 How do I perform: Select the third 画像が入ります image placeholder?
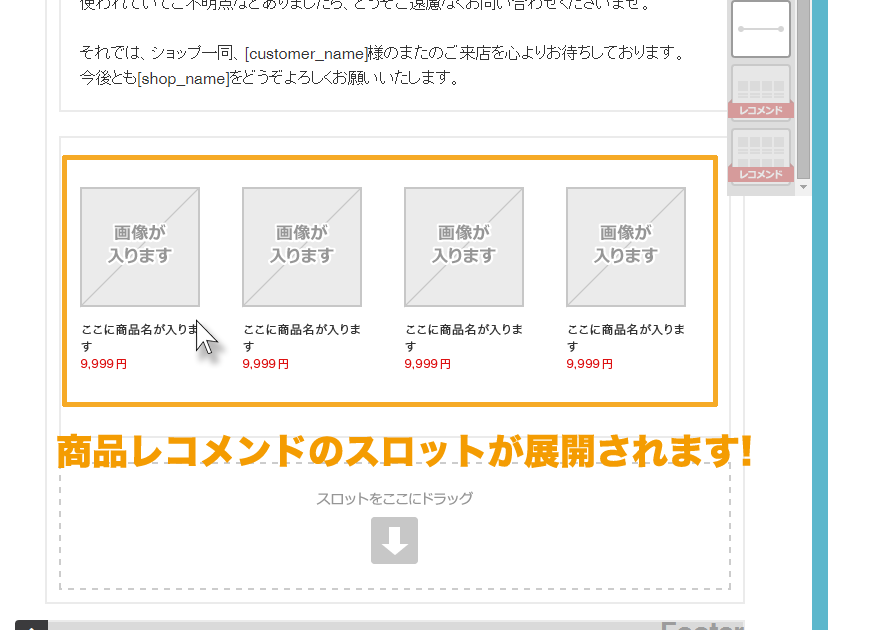point(463,246)
